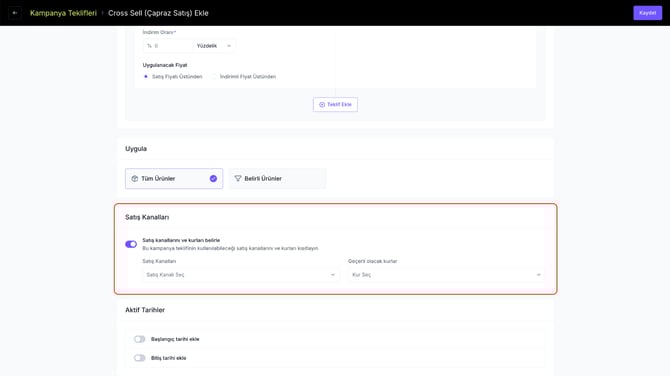Click the İndirim Oranı percent input
The height and width of the screenshot is (376, 670).
tap(168, 46)
